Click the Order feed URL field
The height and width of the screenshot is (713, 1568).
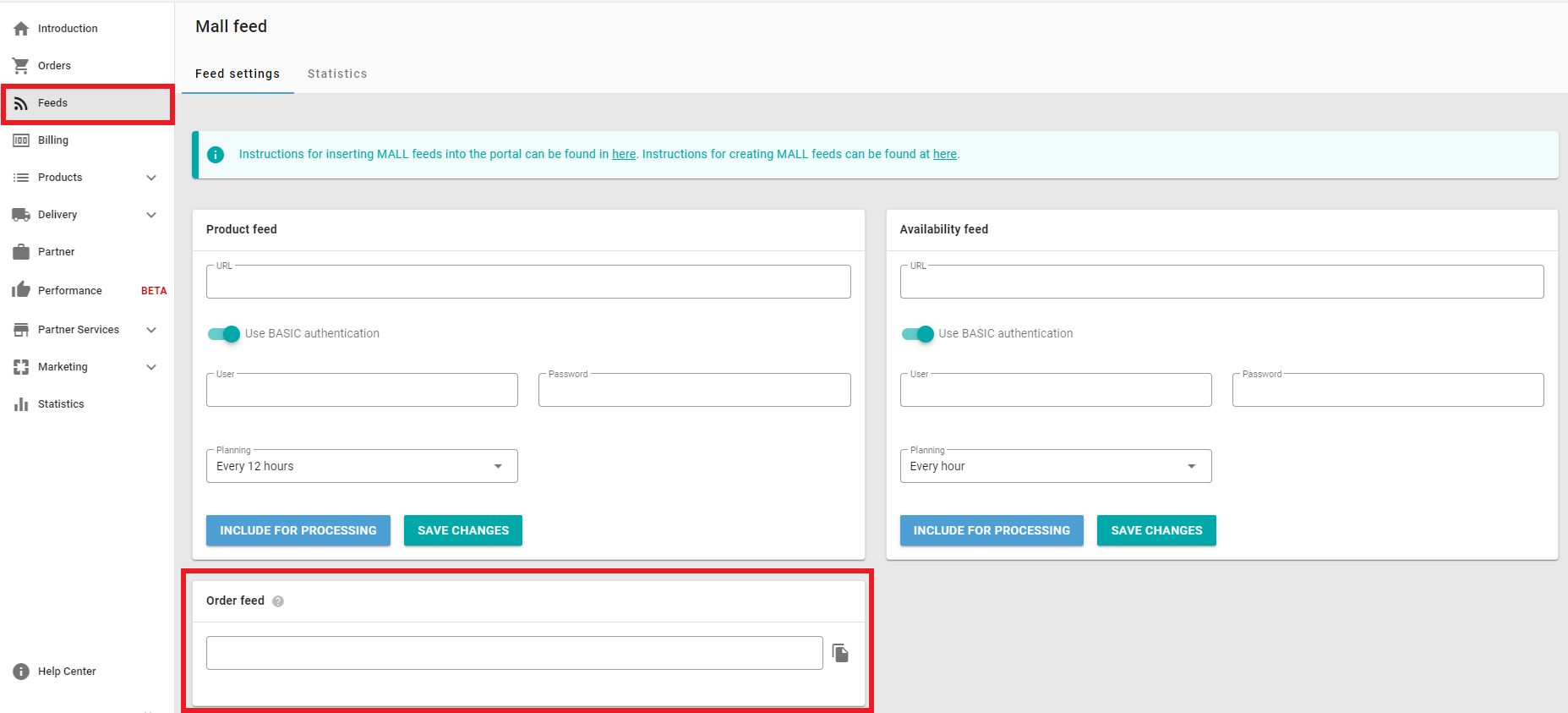[x=515, y=653]
